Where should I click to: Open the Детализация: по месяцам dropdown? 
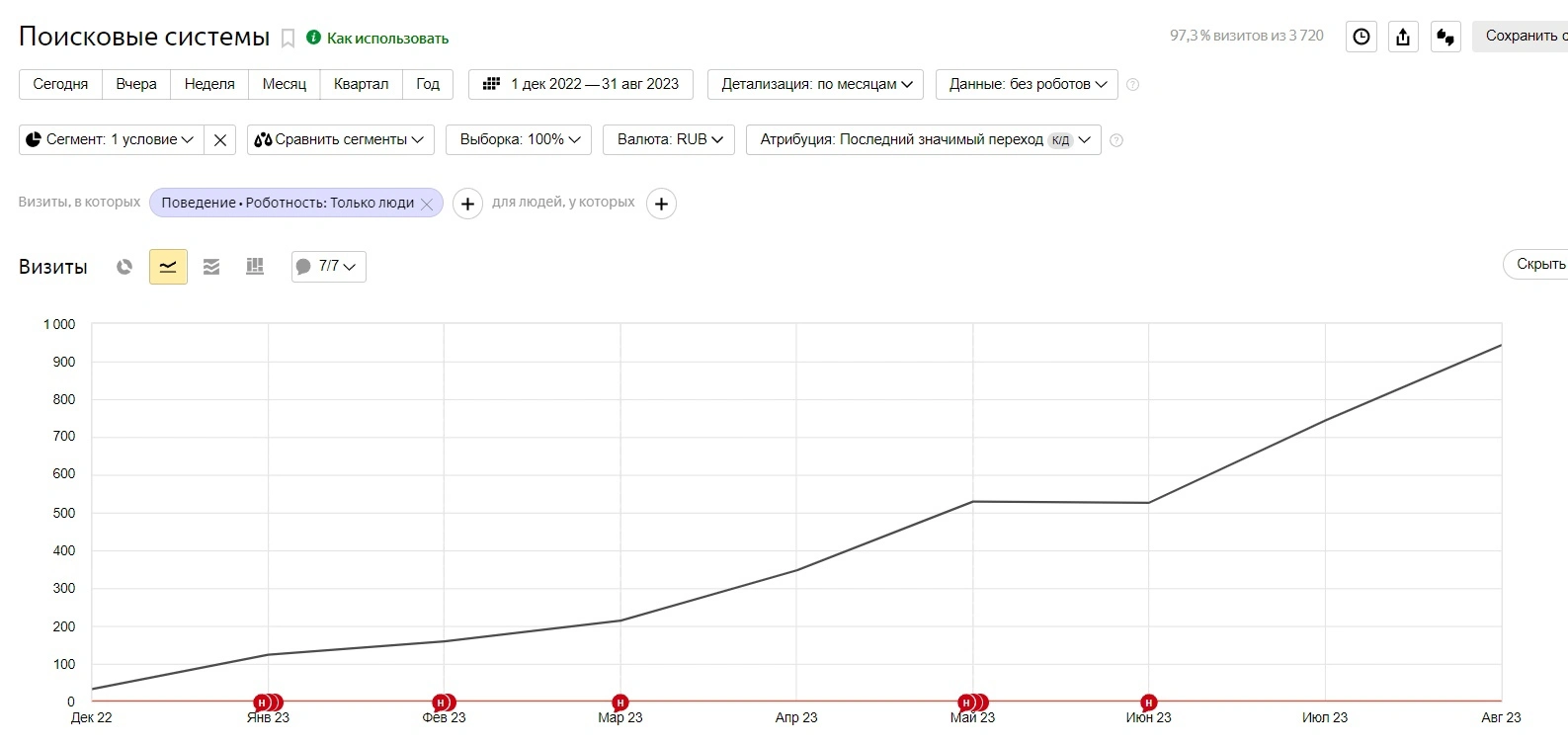pos(816,84)
